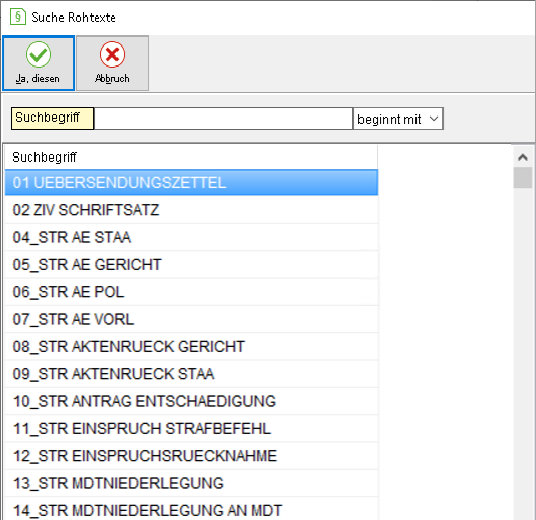Pick 10_STR ANTRAG ENTSCHAEDIGUNG
The image size is (536, 520).
[191, 401]
